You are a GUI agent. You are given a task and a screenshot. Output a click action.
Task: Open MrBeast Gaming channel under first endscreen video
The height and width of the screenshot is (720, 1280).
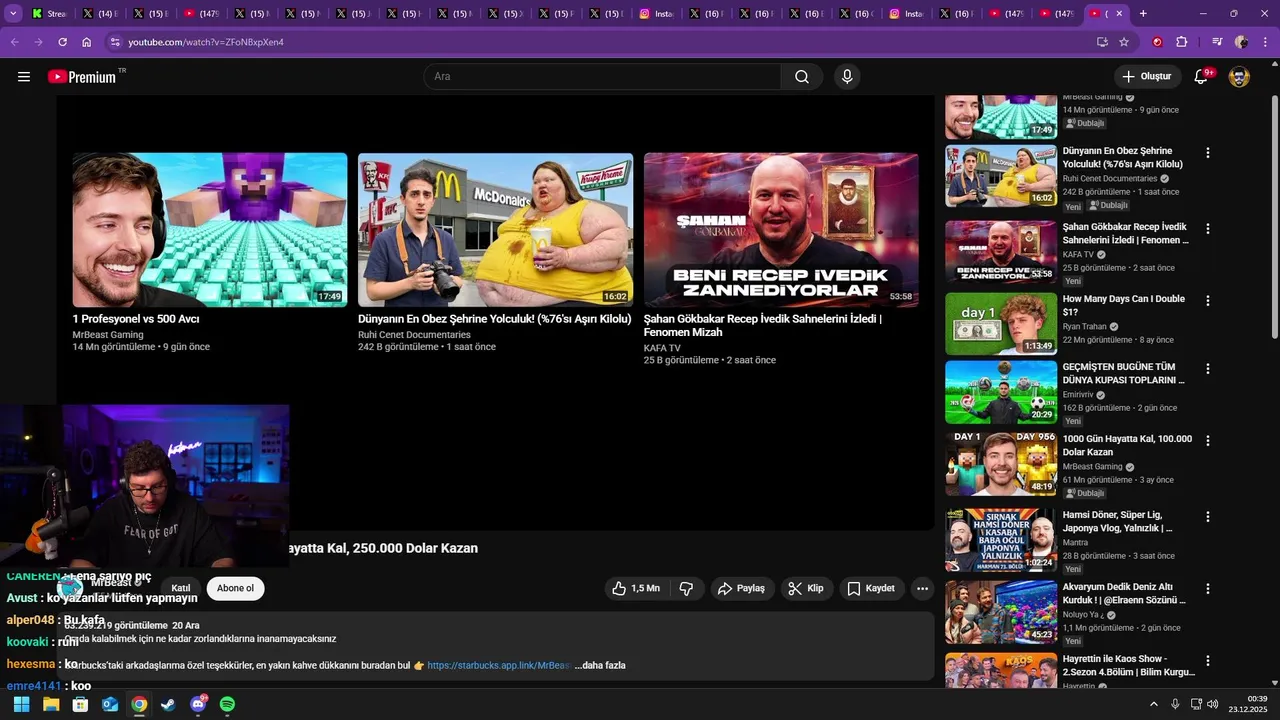pos(108,335)
